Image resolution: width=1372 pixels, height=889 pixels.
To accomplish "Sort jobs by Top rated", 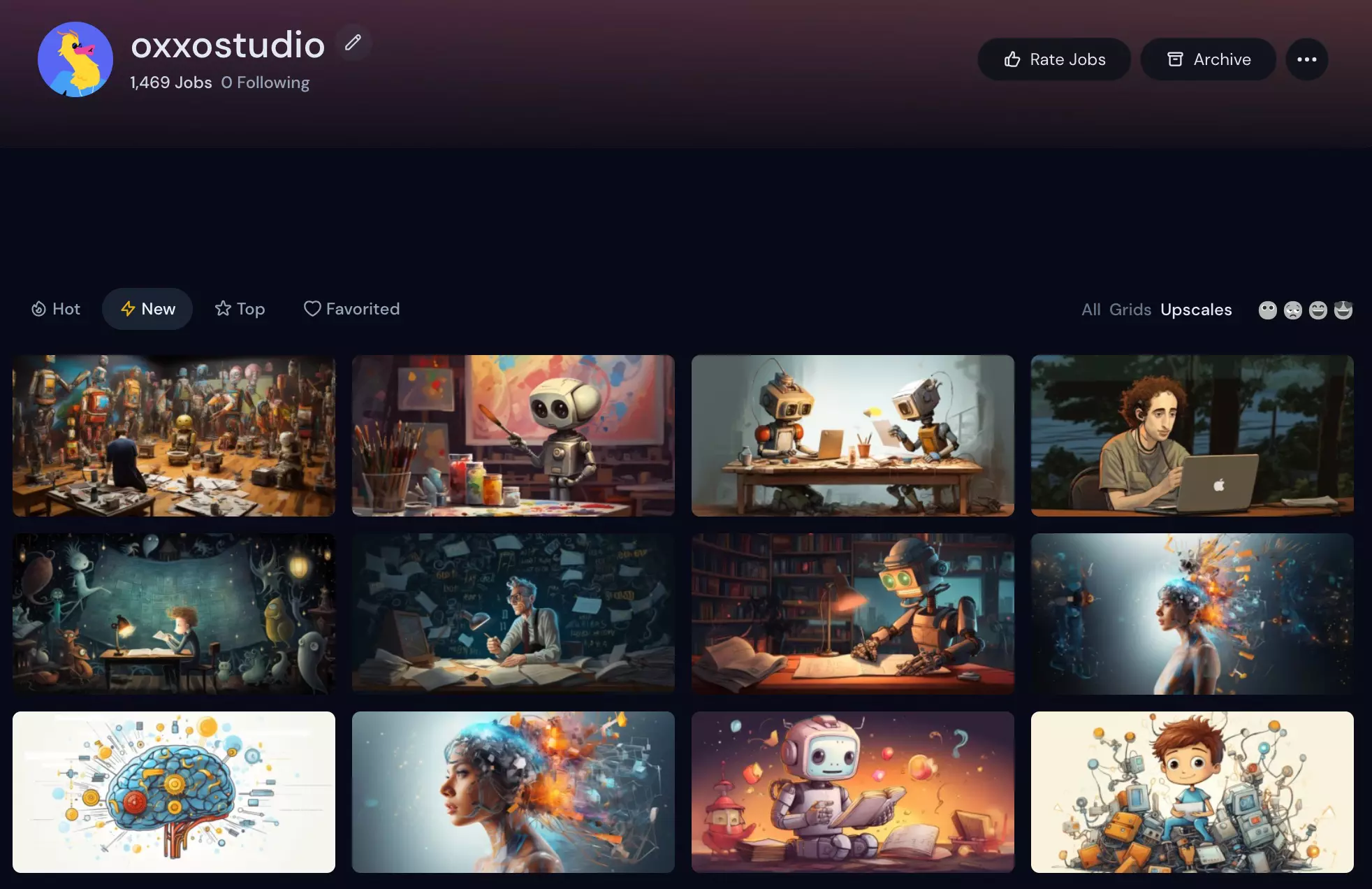I will point(240,309).
